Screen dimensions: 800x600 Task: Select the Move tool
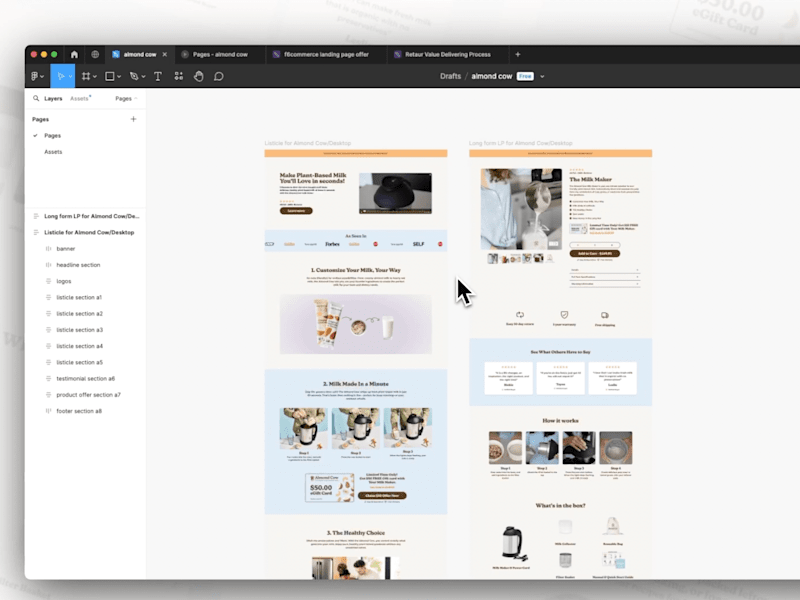(x=60, y=76)
